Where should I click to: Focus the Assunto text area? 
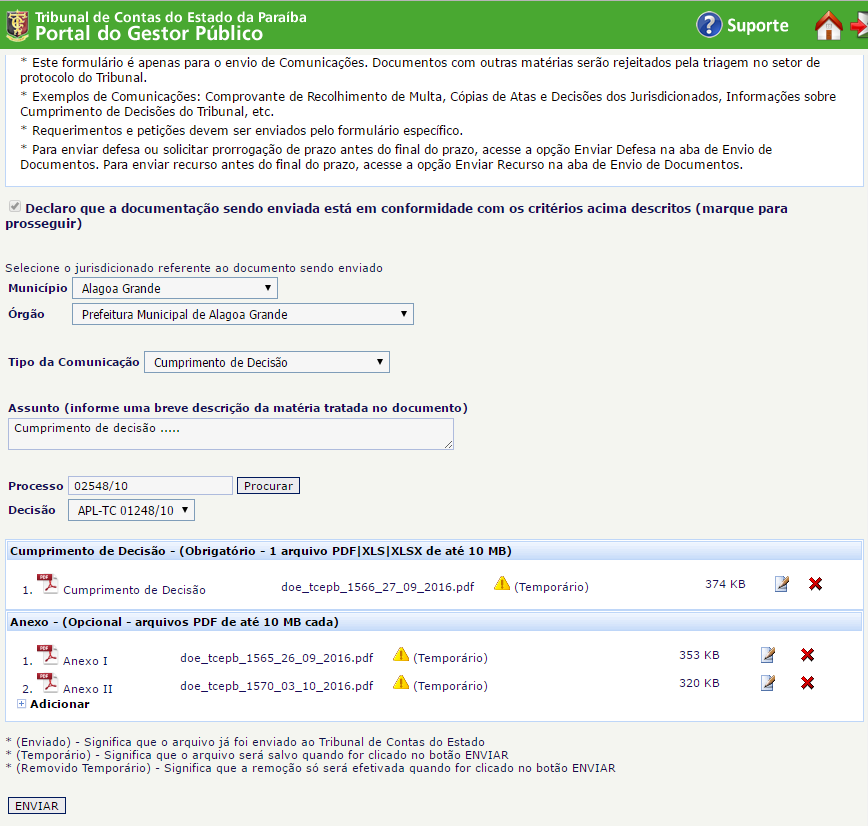230,433
